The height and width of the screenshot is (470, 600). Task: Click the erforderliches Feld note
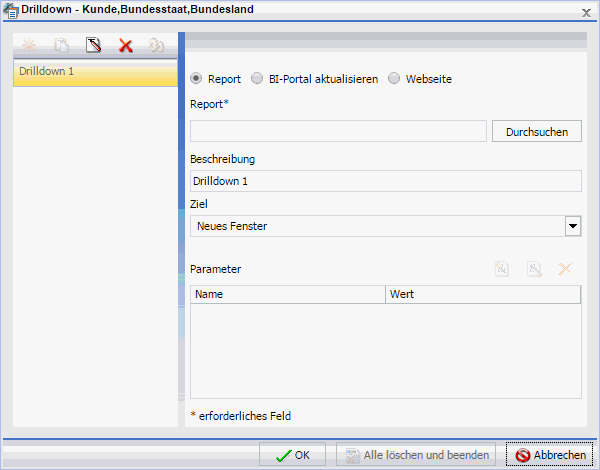click(x=241, y=416)
